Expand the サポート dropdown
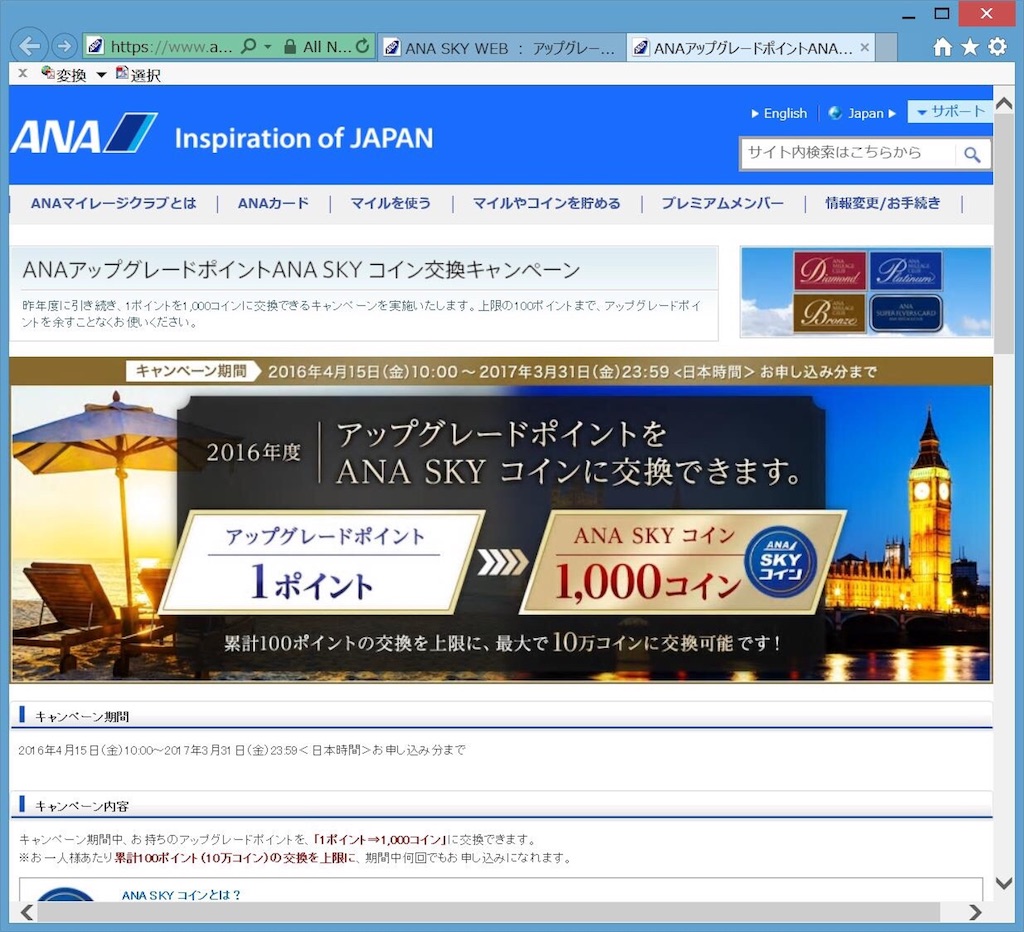The height and width of the screenshot is (932, 1024). (950, 112)
